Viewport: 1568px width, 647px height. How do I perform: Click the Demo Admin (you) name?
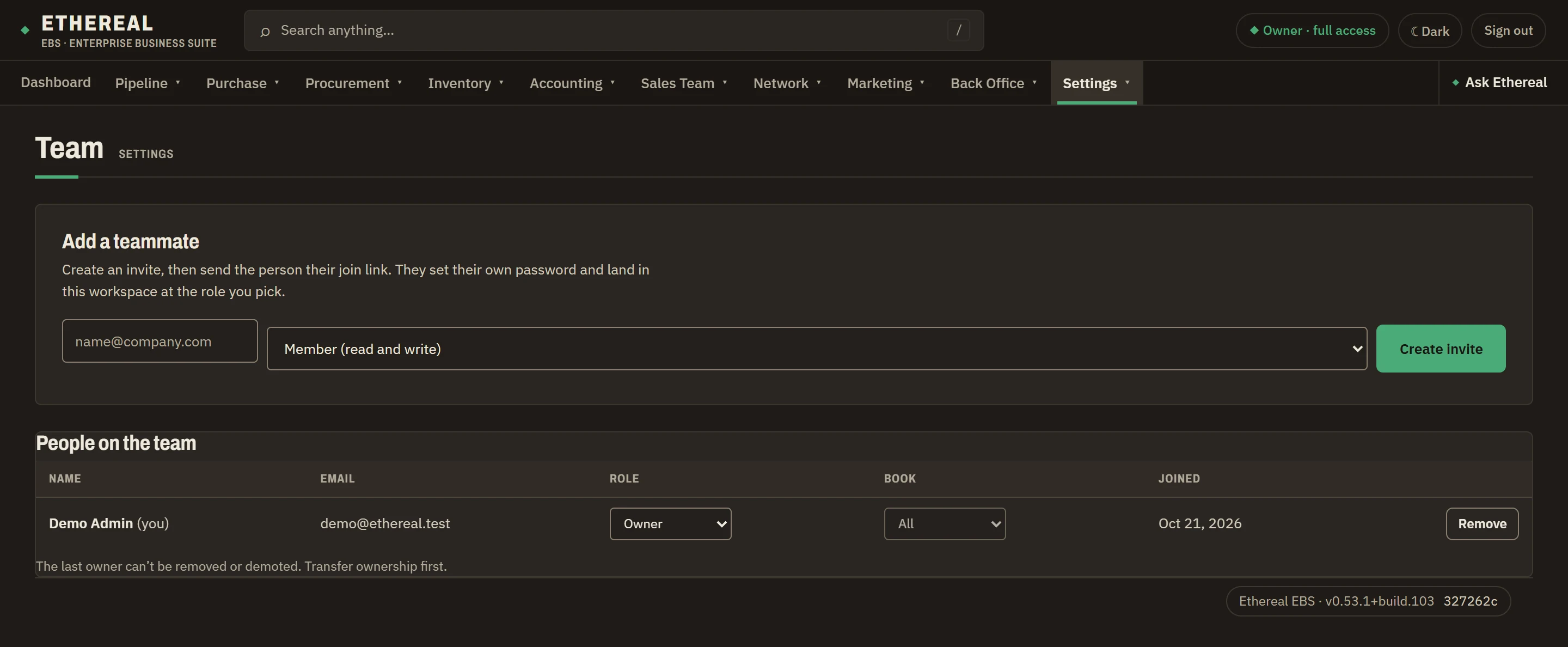point(109,523)
